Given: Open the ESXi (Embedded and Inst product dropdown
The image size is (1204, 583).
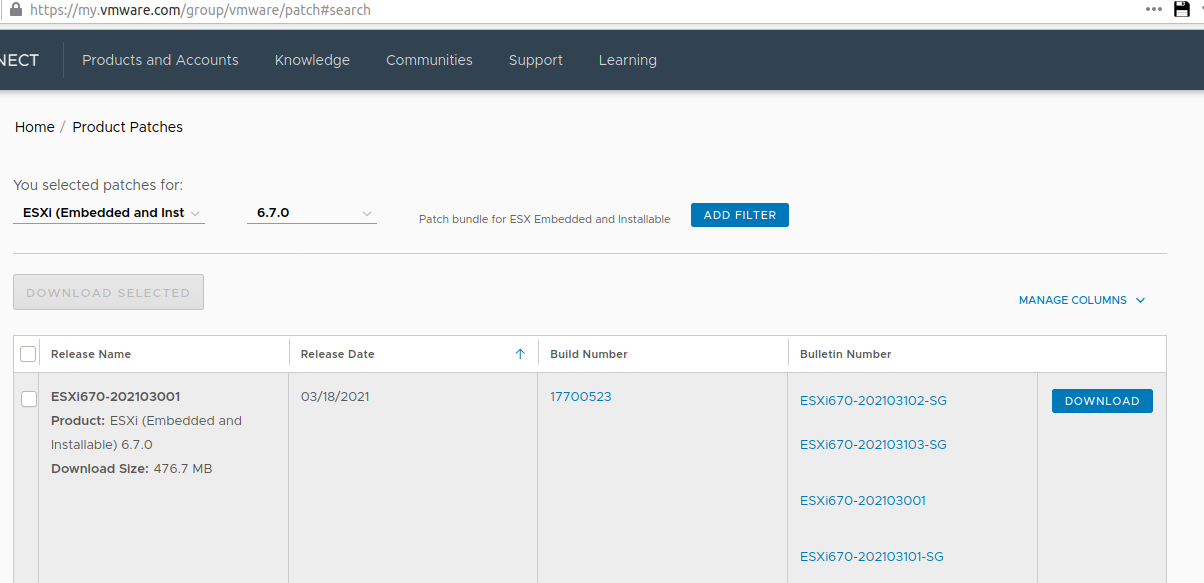Looking at the screenshot, I should [x=109, y=213].
